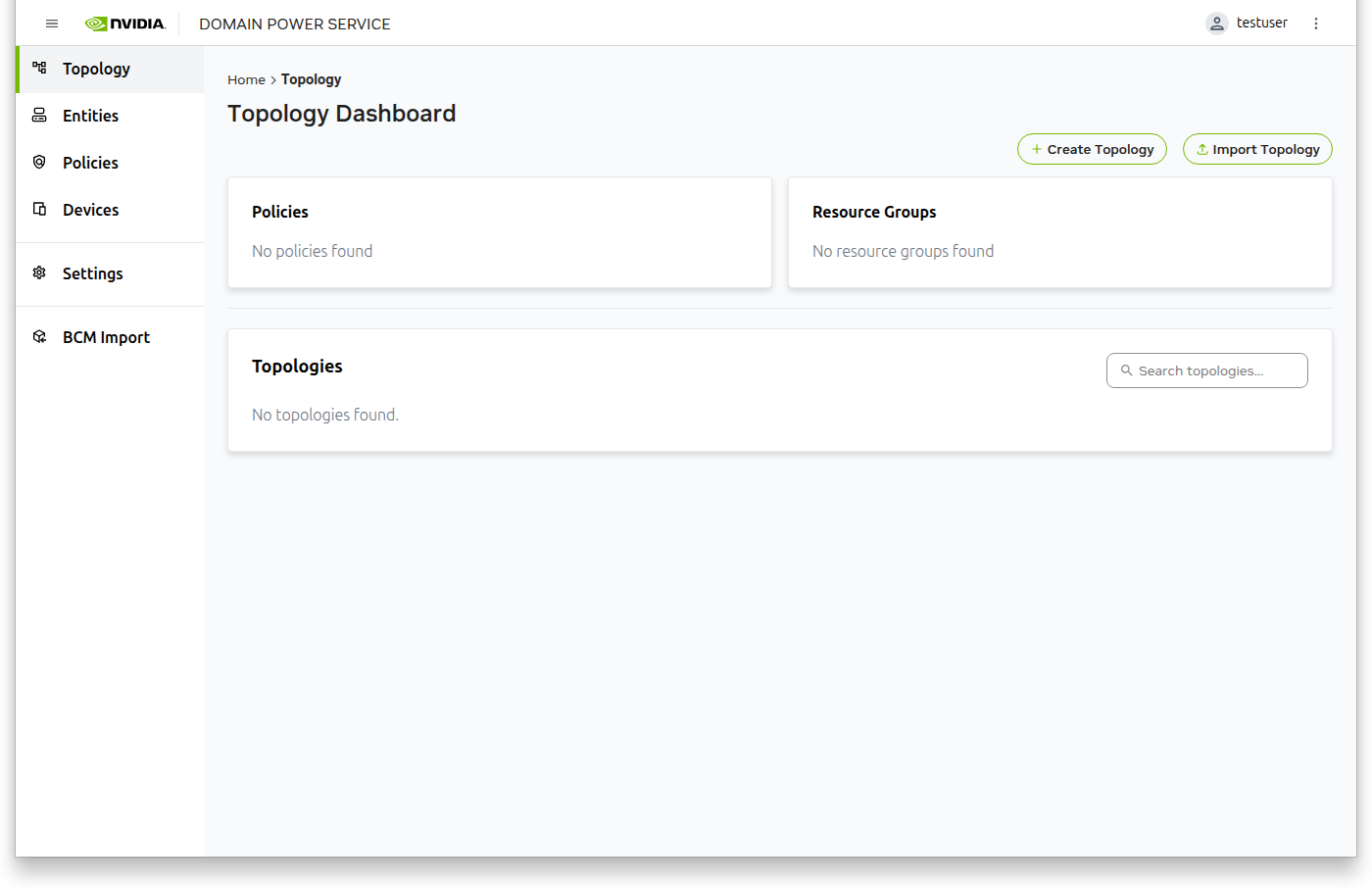Viewport: 1372px width, 888px height.
Task: Select the Topology icon in the sidebar
Action: point(39,69)
